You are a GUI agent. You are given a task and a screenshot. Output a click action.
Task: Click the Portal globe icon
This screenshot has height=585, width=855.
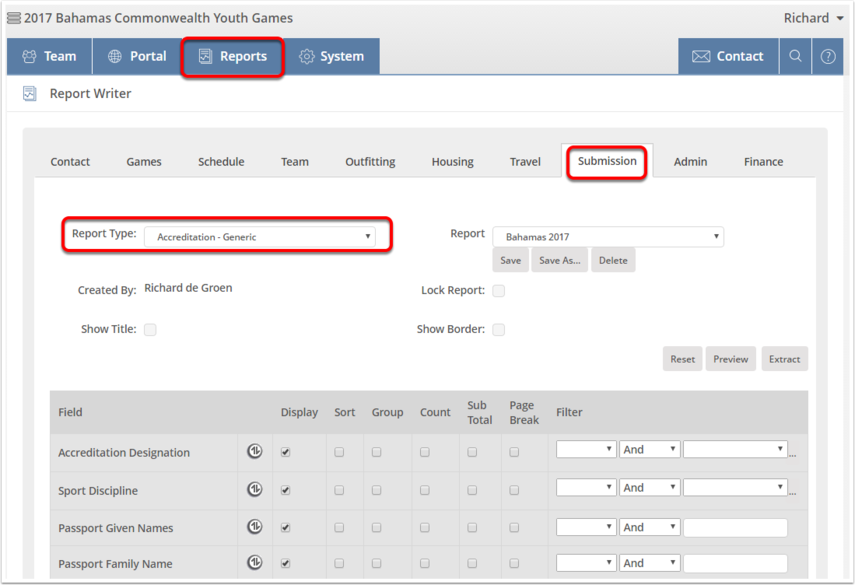(x=113, y=56)
